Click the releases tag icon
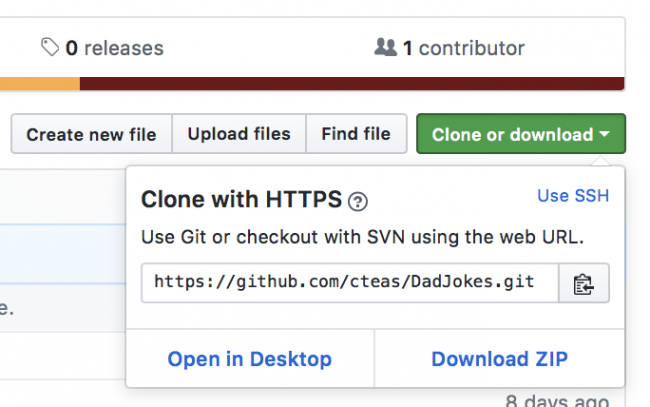The image size is (650, 407). pos(50,47)
